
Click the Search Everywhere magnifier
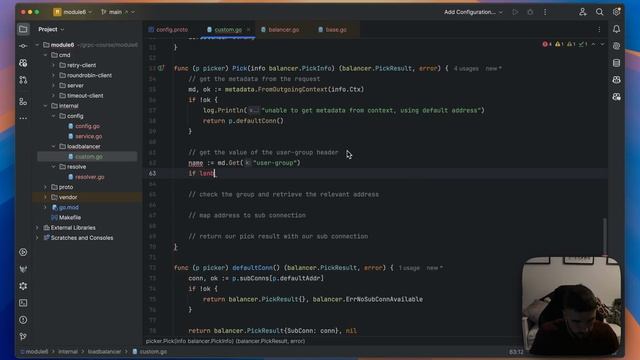click(x=599, y=12)
